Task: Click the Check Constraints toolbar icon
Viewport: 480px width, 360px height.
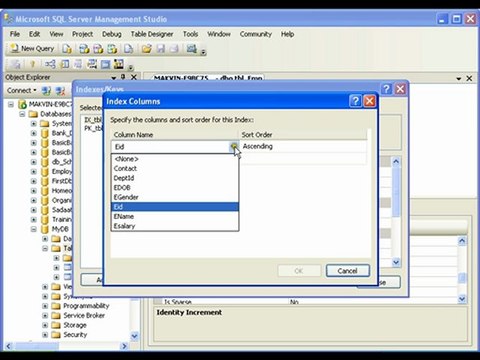Action: point(105,64)
